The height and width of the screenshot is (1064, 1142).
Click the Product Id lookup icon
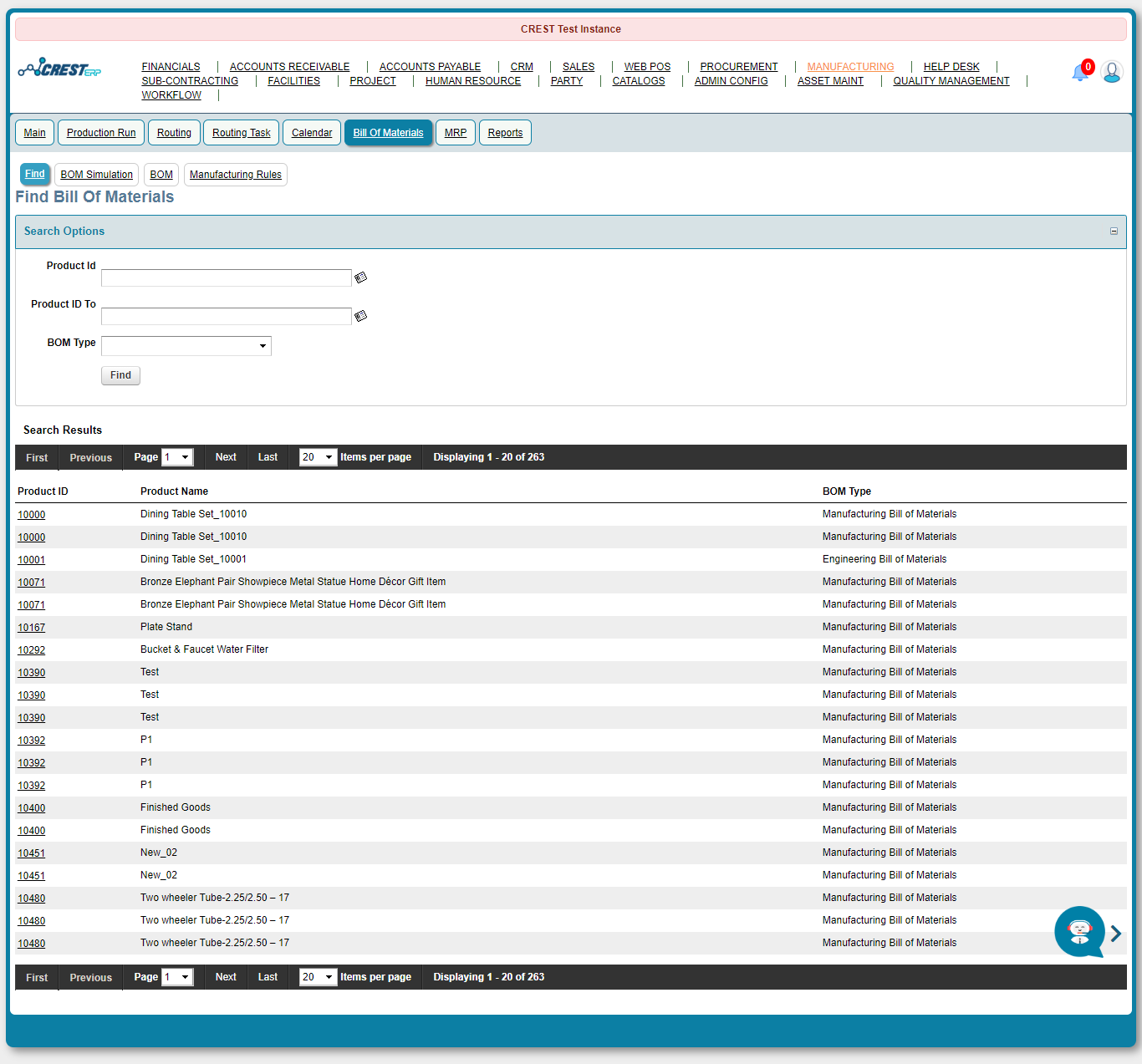361,277
